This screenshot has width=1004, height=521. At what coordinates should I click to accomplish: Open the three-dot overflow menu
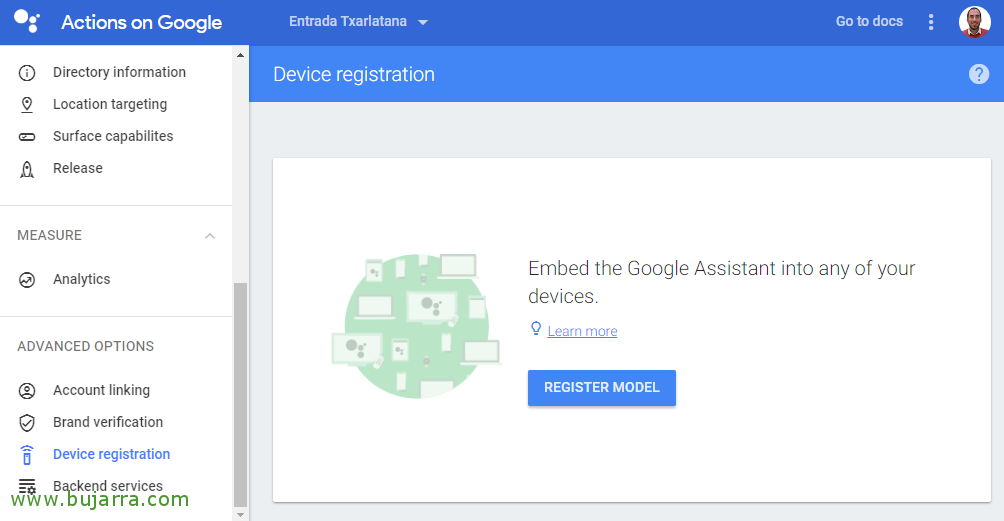[x=931, y=22]
